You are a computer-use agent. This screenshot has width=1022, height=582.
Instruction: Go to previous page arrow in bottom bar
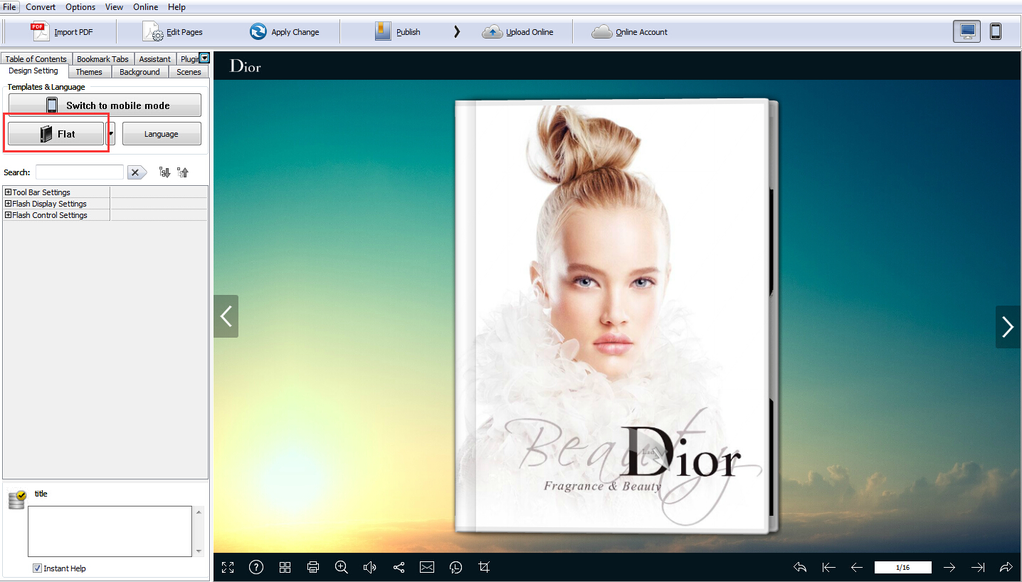click(856, 568)
